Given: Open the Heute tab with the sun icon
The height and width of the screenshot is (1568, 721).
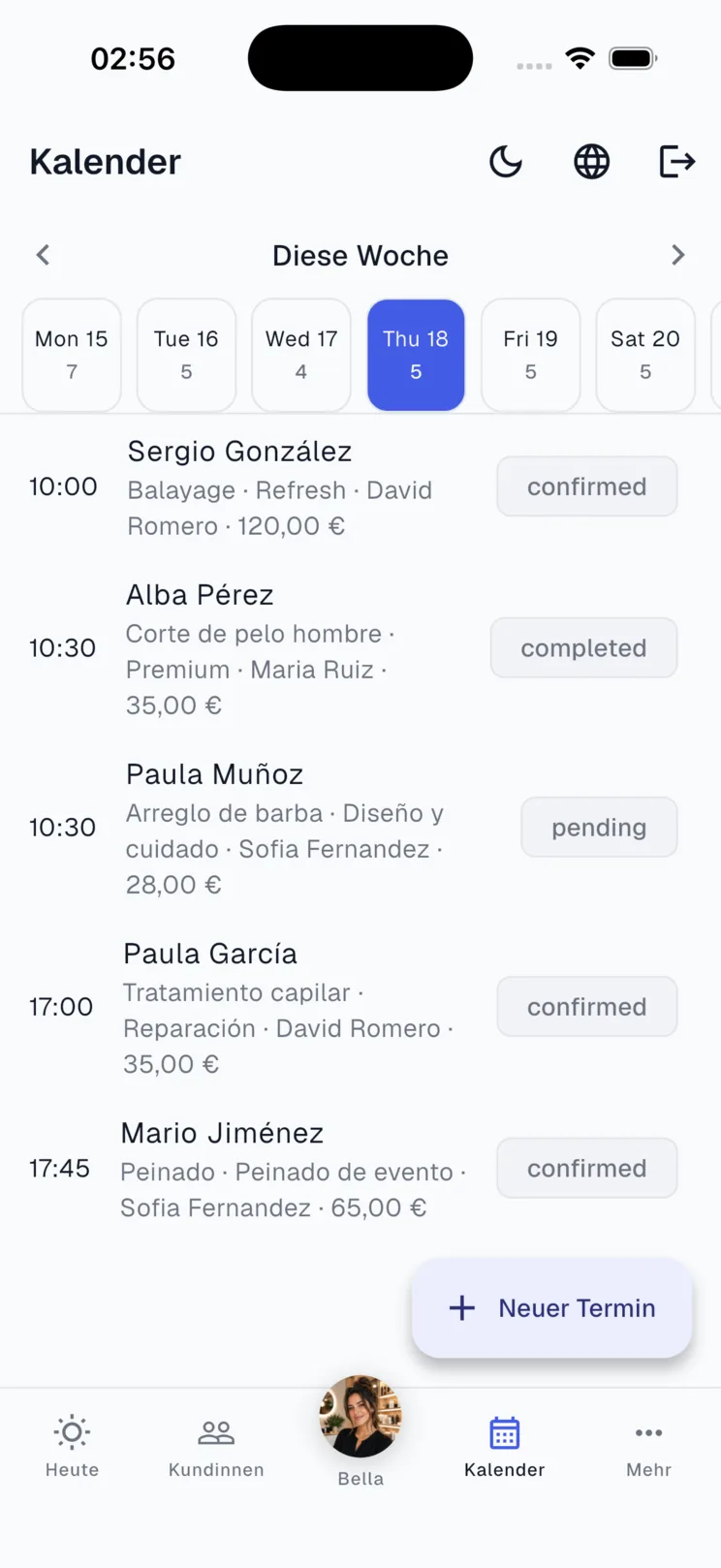Looking at the screenshot, I should tap(72, 1431).
